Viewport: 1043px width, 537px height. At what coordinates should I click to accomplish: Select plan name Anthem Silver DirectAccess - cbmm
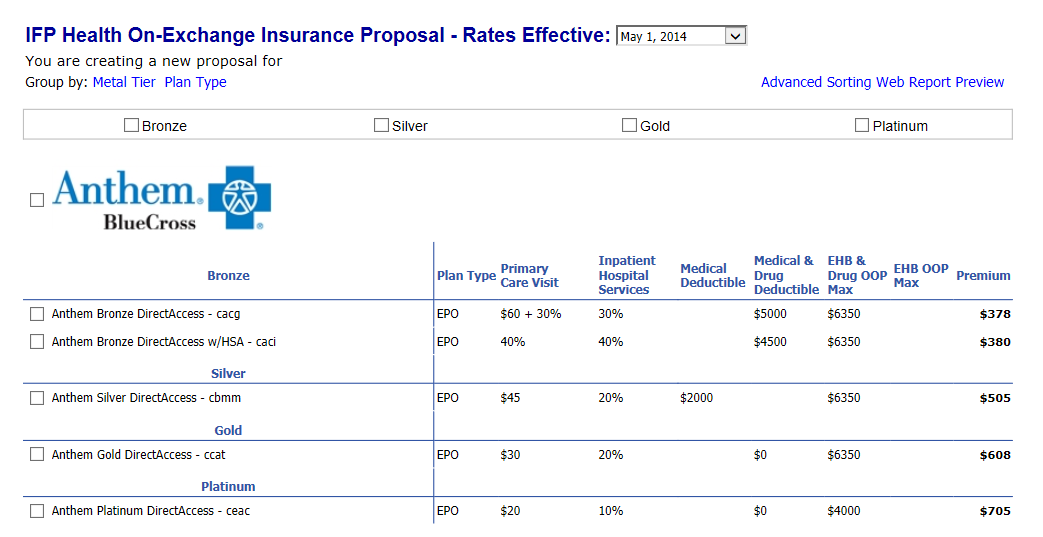(x=146, y=397)
